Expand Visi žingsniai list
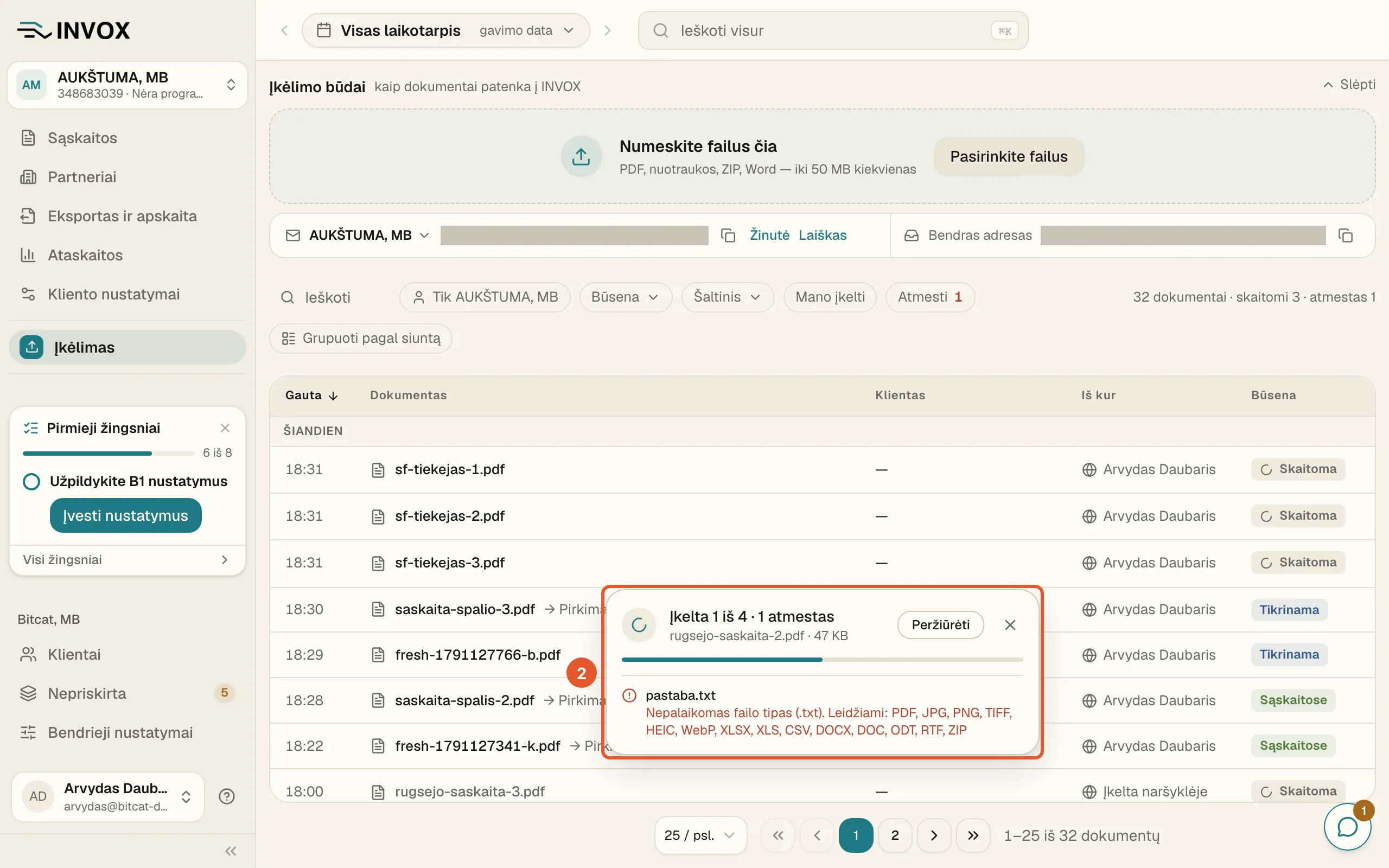 point(128,560)
